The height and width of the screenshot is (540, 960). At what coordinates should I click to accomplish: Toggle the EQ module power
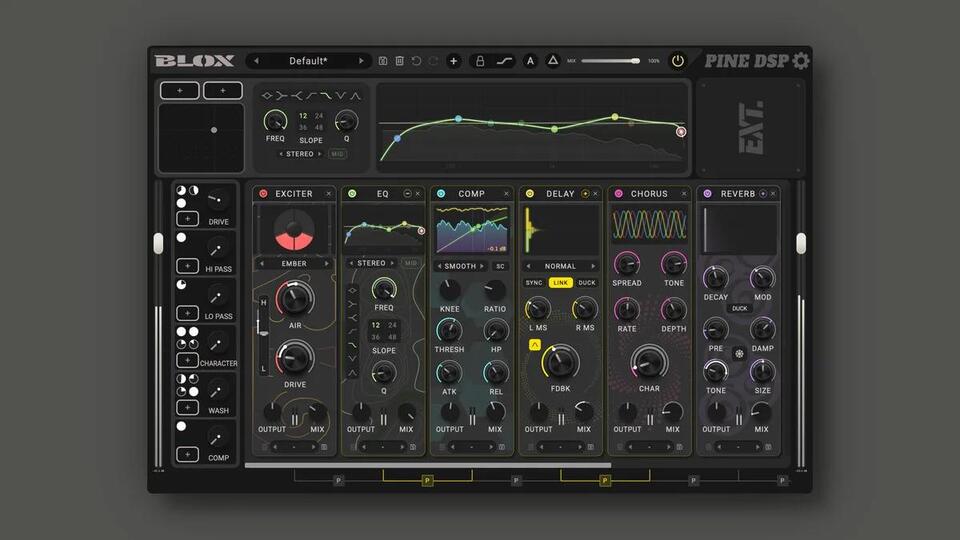(352, 193)
